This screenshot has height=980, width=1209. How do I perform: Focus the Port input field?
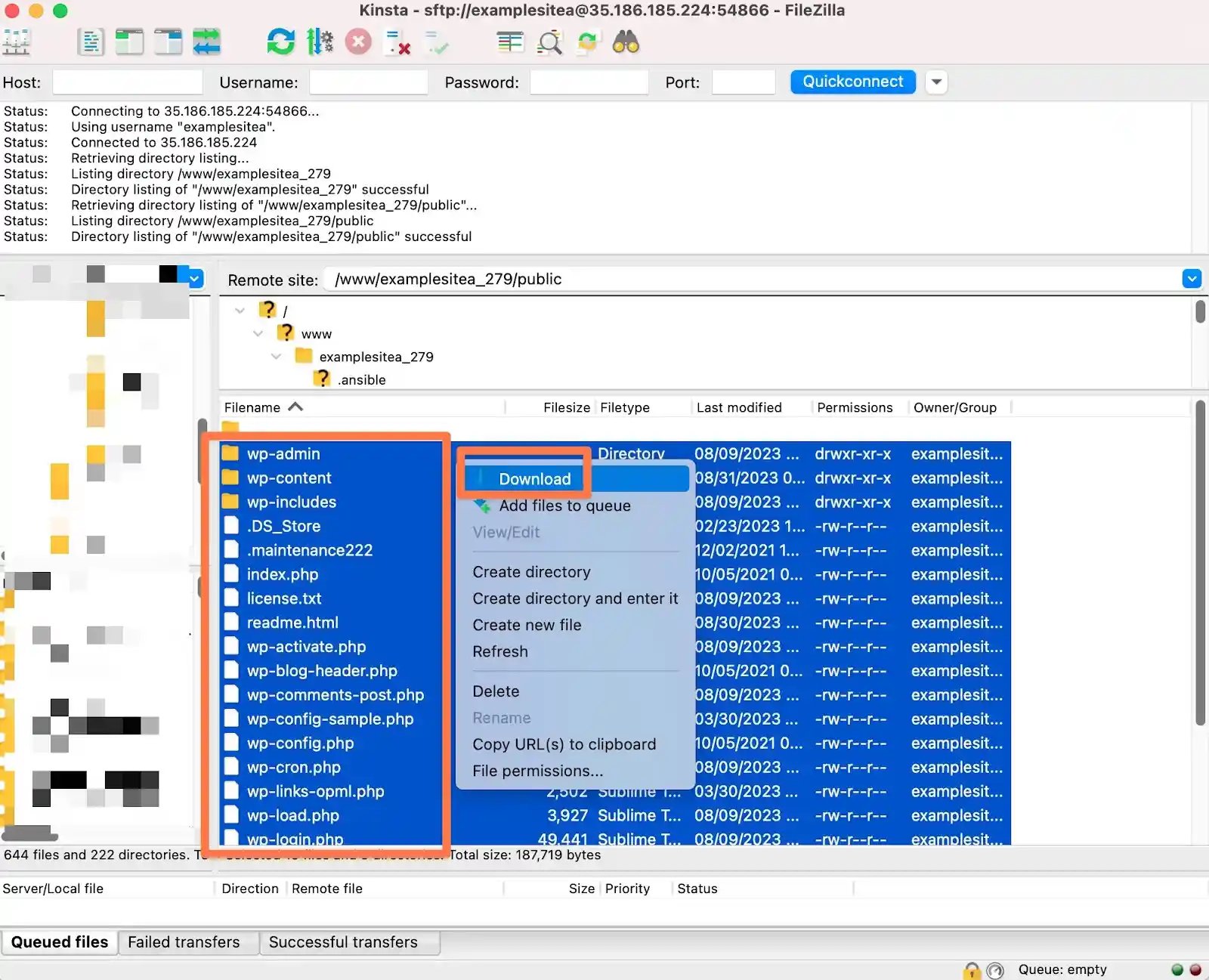[x=744, y=82]
